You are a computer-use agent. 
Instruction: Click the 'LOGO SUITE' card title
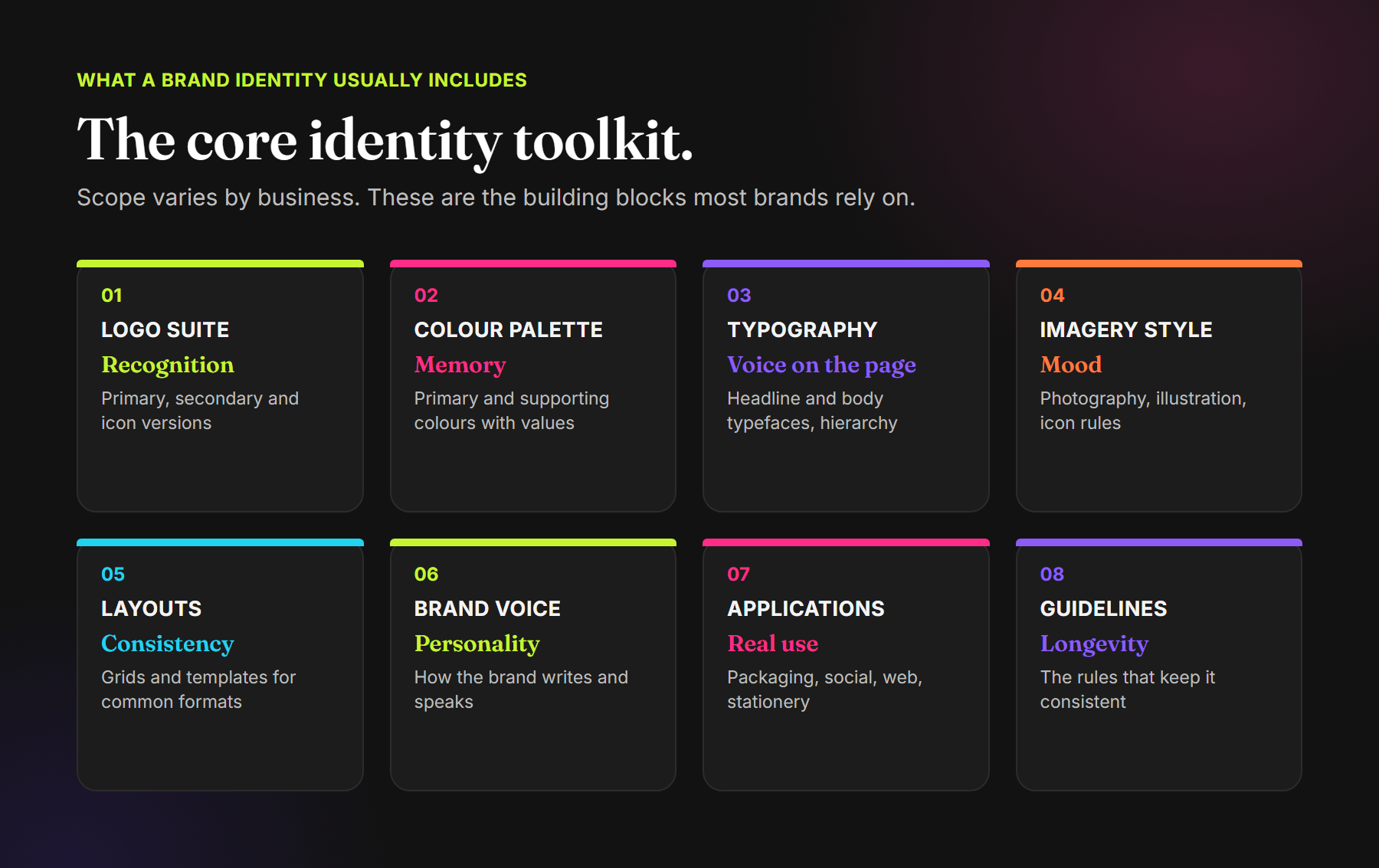(x=165, y=330)
